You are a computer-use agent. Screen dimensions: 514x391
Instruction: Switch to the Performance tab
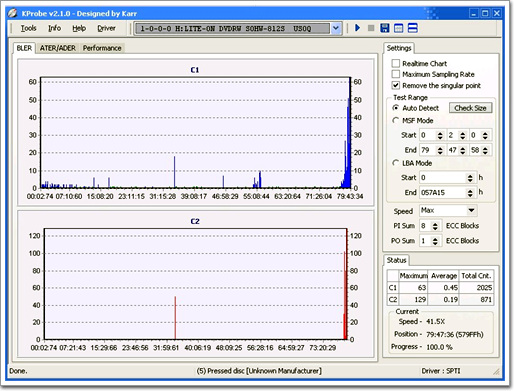(x=102, y=48)
